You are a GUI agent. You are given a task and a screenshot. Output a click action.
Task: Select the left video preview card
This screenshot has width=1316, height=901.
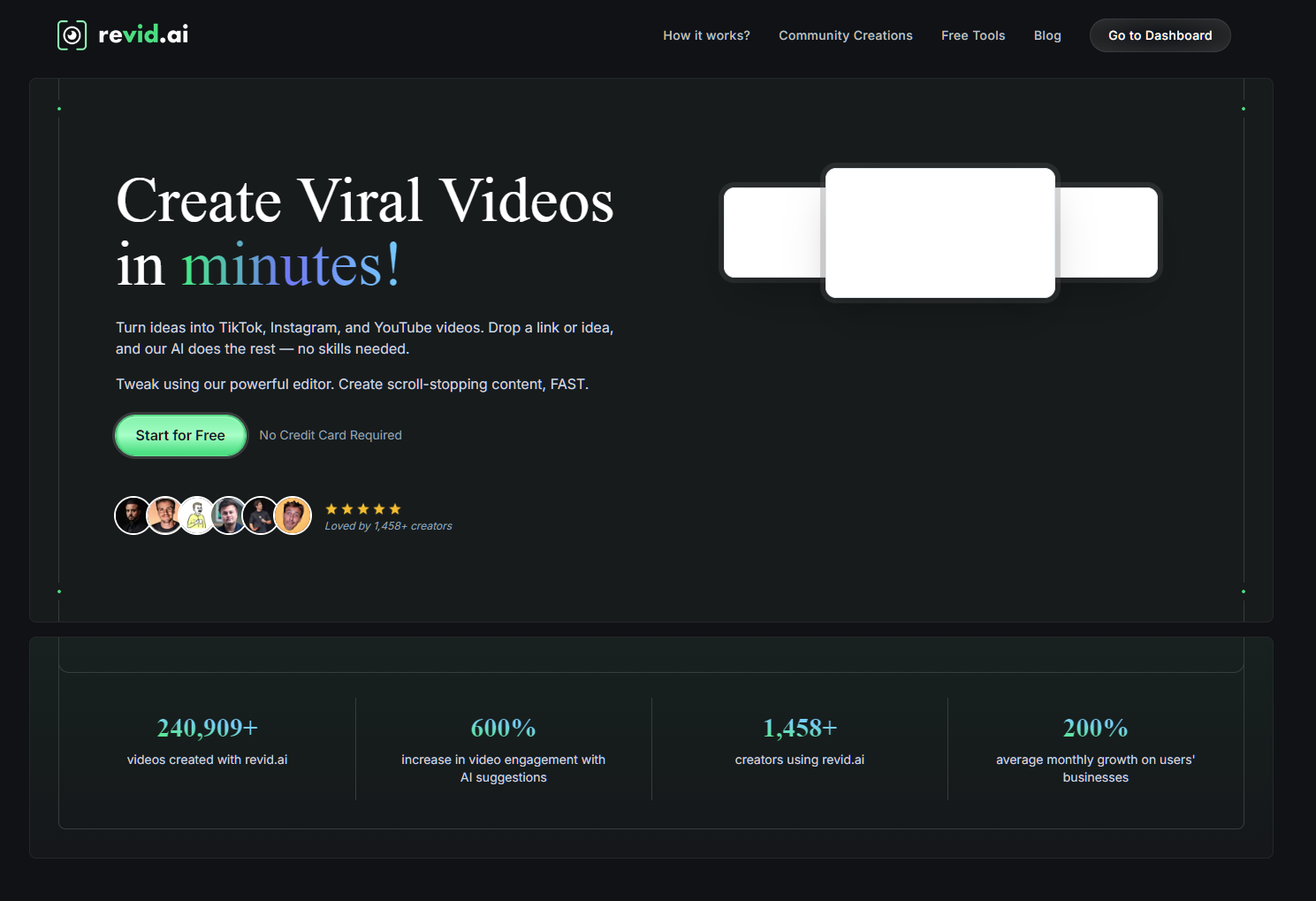772,233
